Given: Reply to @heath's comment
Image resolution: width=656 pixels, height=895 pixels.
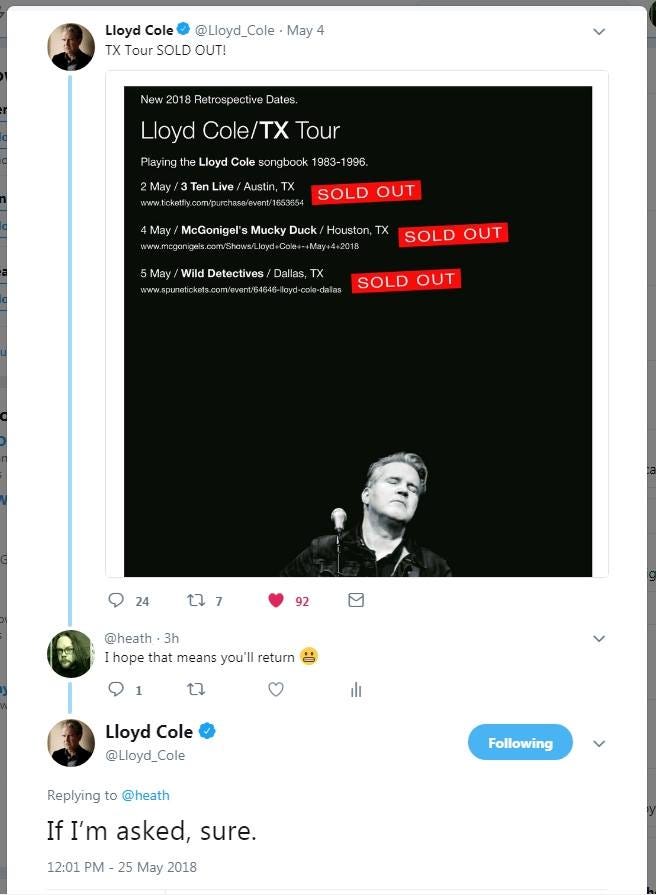Looking at the screenshot, I should click(116, 689).
